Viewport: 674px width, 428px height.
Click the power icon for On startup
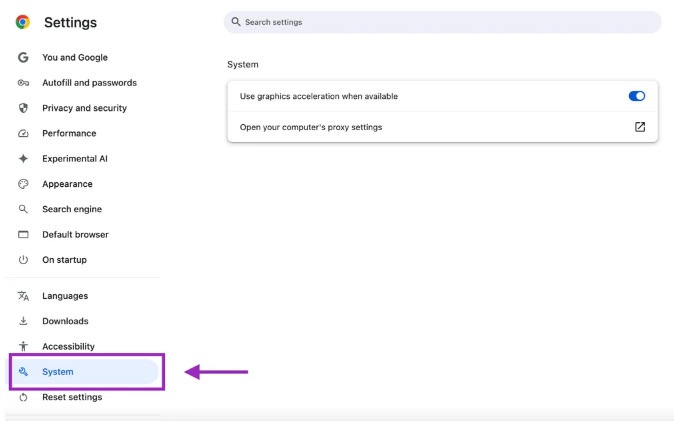pos(23,260)
